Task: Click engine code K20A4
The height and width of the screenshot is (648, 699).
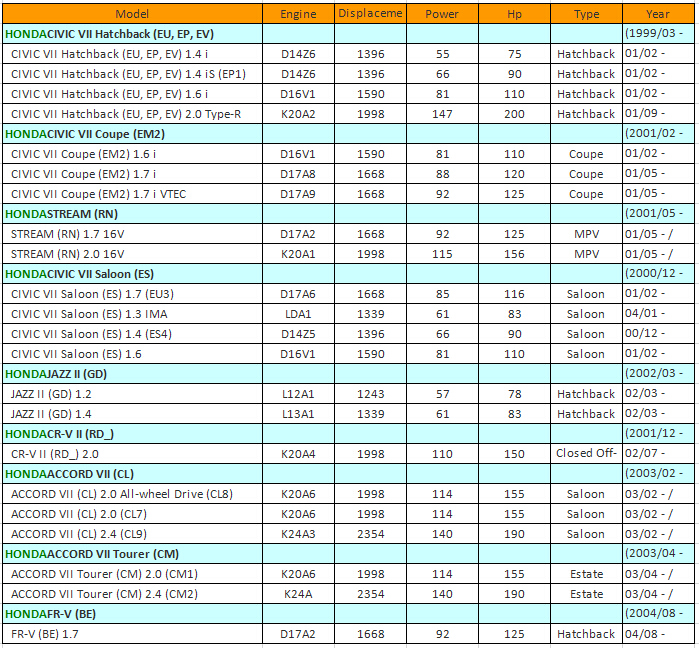Action: point(298,454)
